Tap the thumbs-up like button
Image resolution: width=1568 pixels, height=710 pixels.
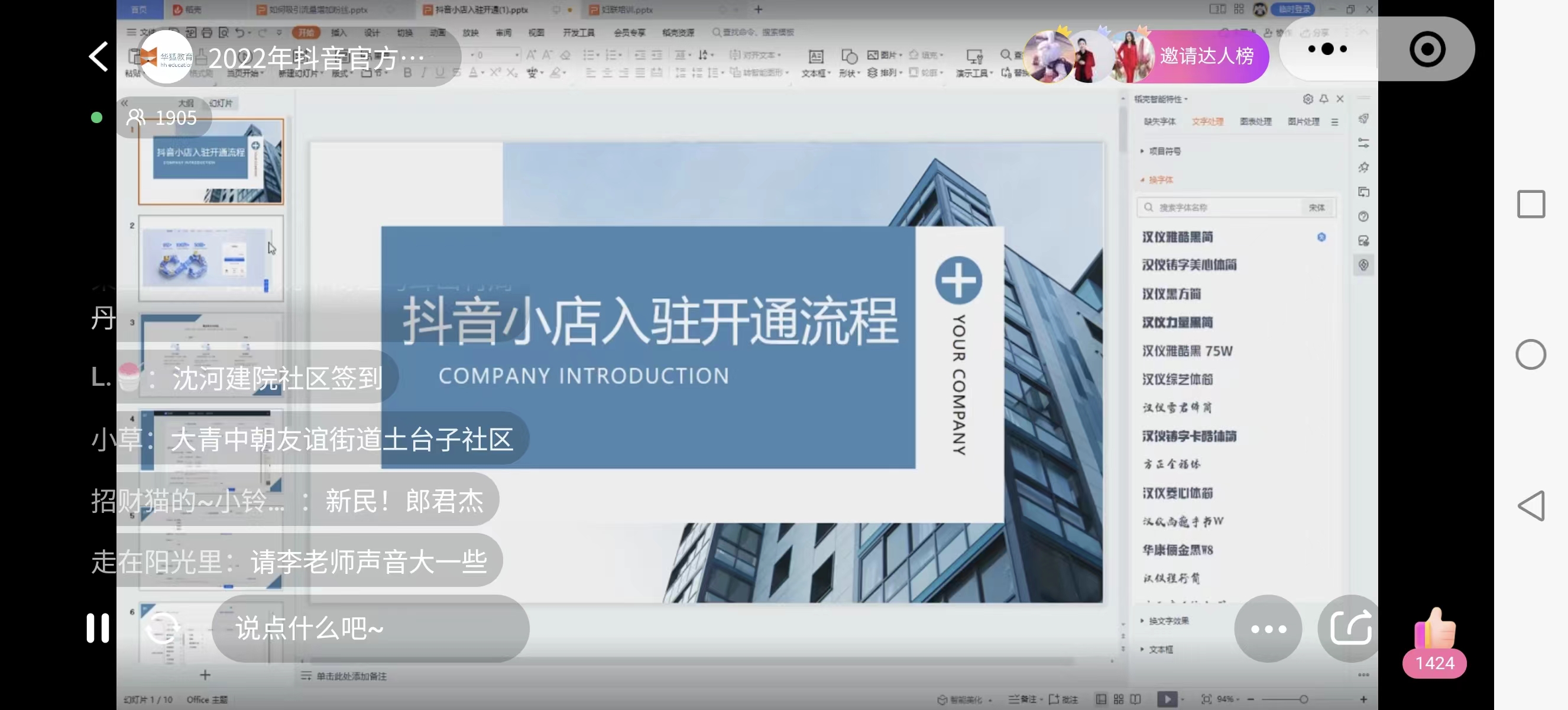click(1435, 629)
